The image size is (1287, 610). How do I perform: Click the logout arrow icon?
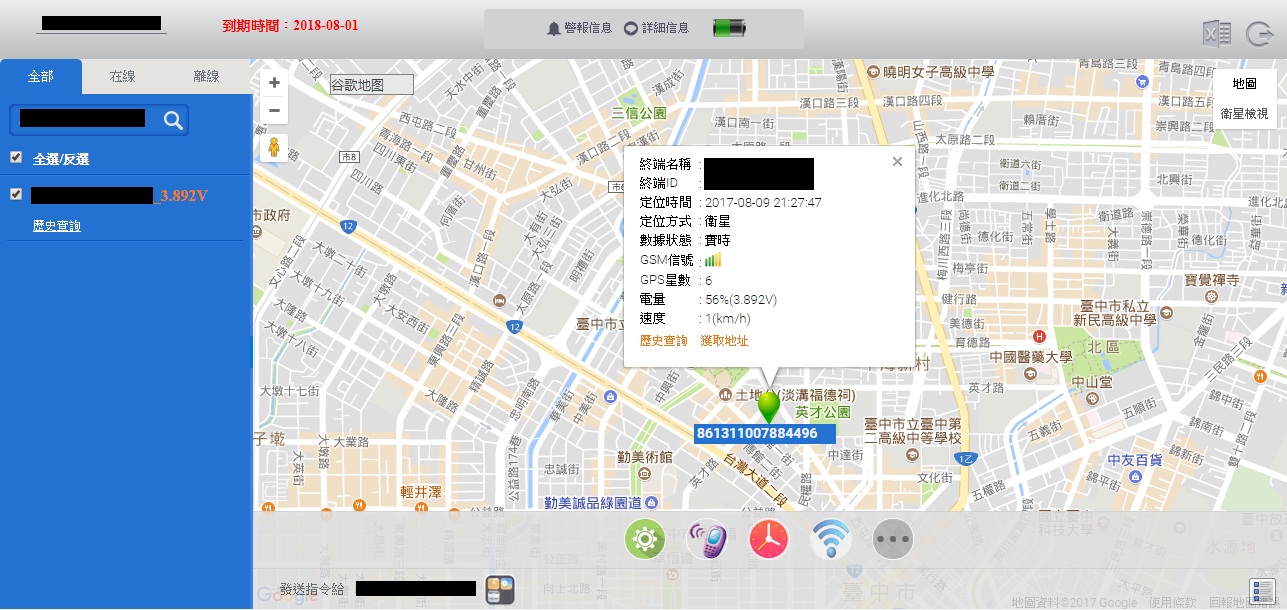1258,34
